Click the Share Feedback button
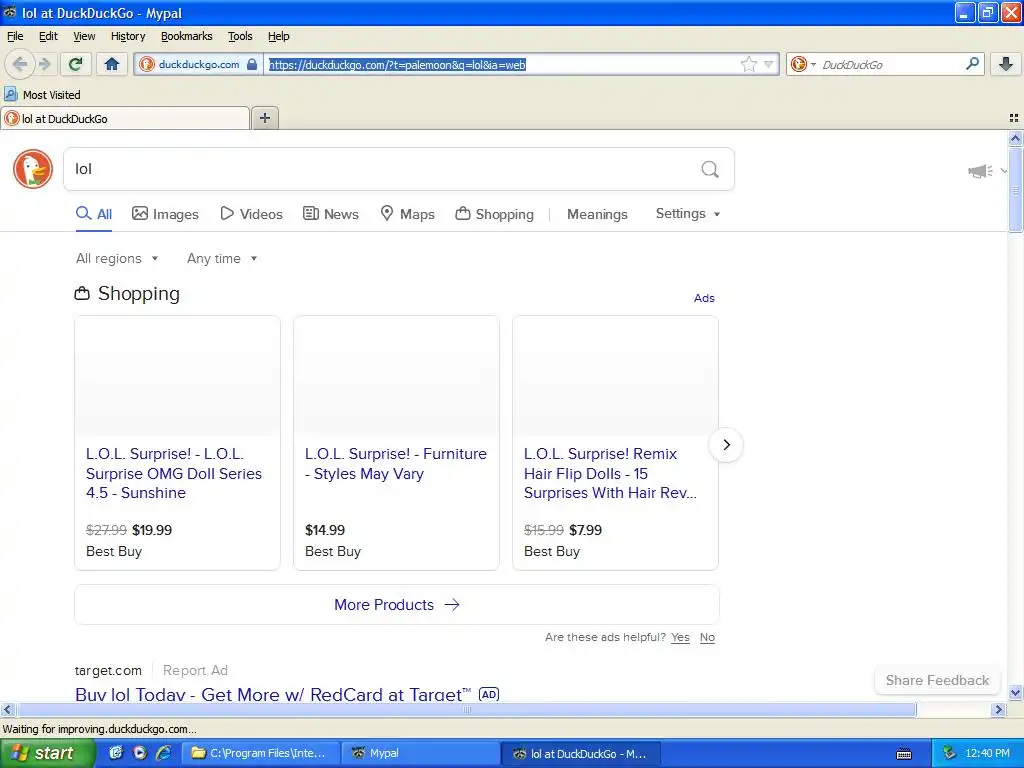Screen dimensions: 1024x768 click(937, 680)
